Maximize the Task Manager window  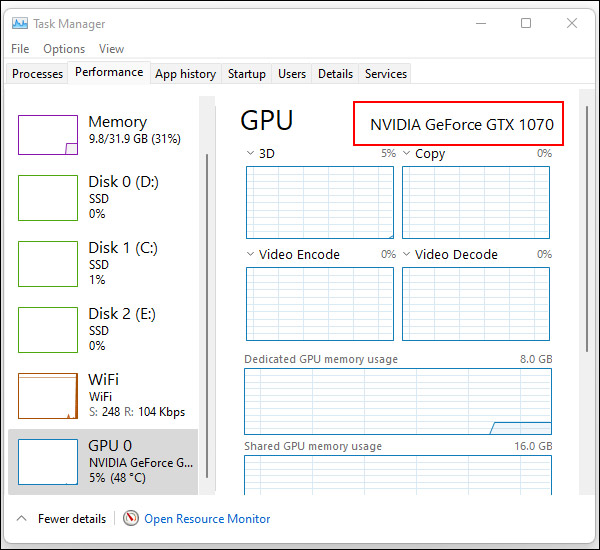click(526, 23)
